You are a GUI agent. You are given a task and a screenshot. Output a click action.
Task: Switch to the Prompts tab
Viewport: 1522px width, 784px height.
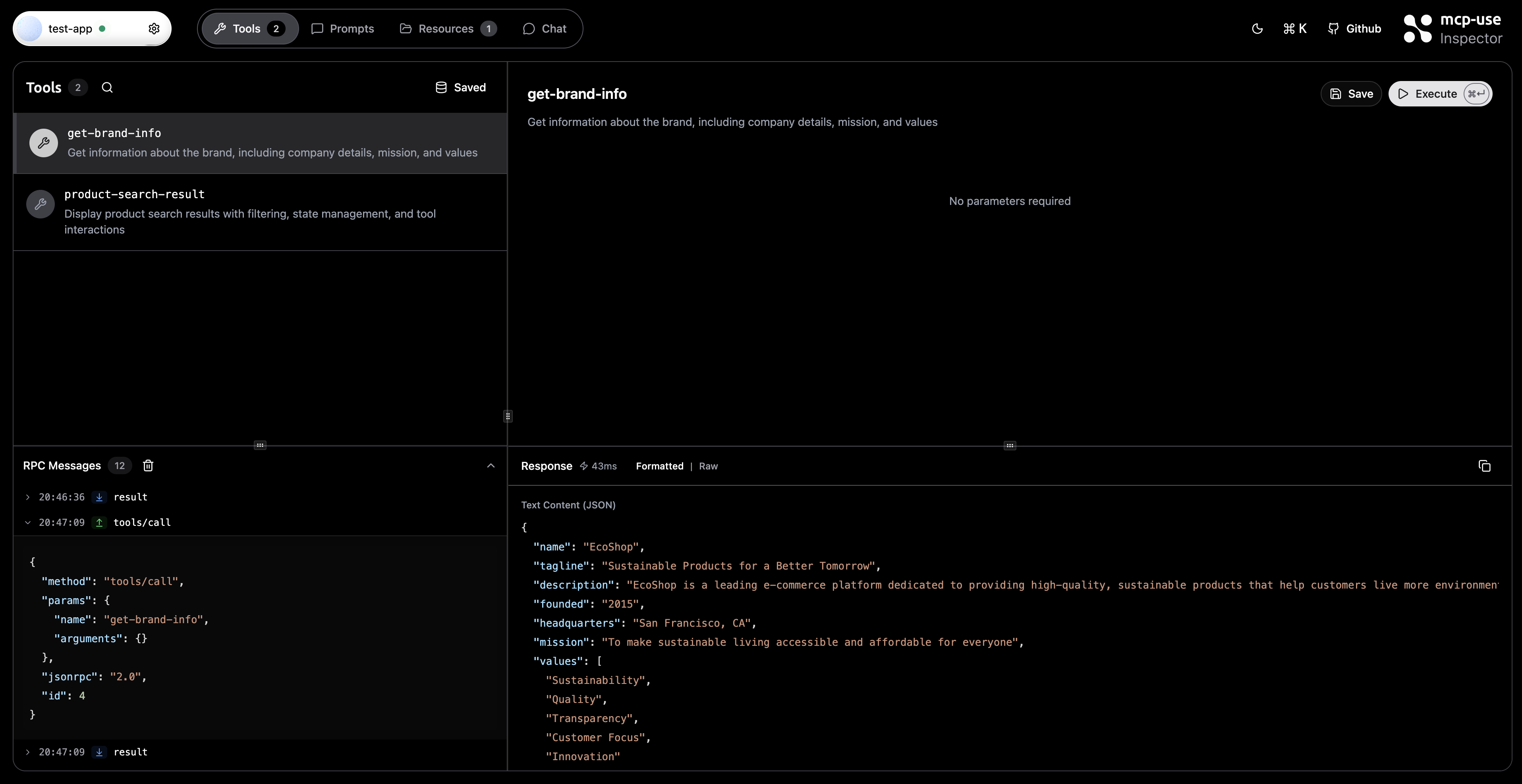click(343, 28)
